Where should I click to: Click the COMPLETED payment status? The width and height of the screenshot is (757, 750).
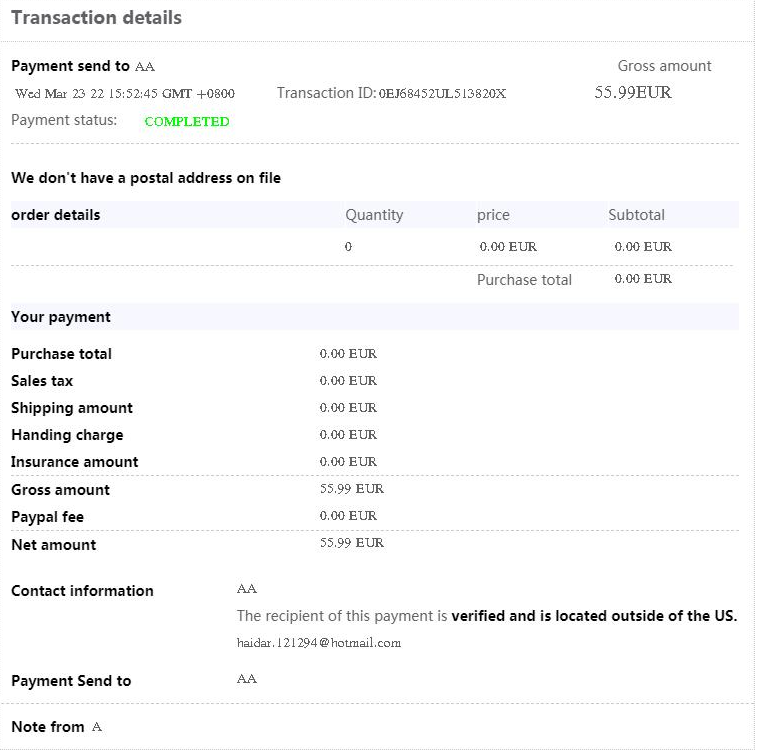coord(187,122)
